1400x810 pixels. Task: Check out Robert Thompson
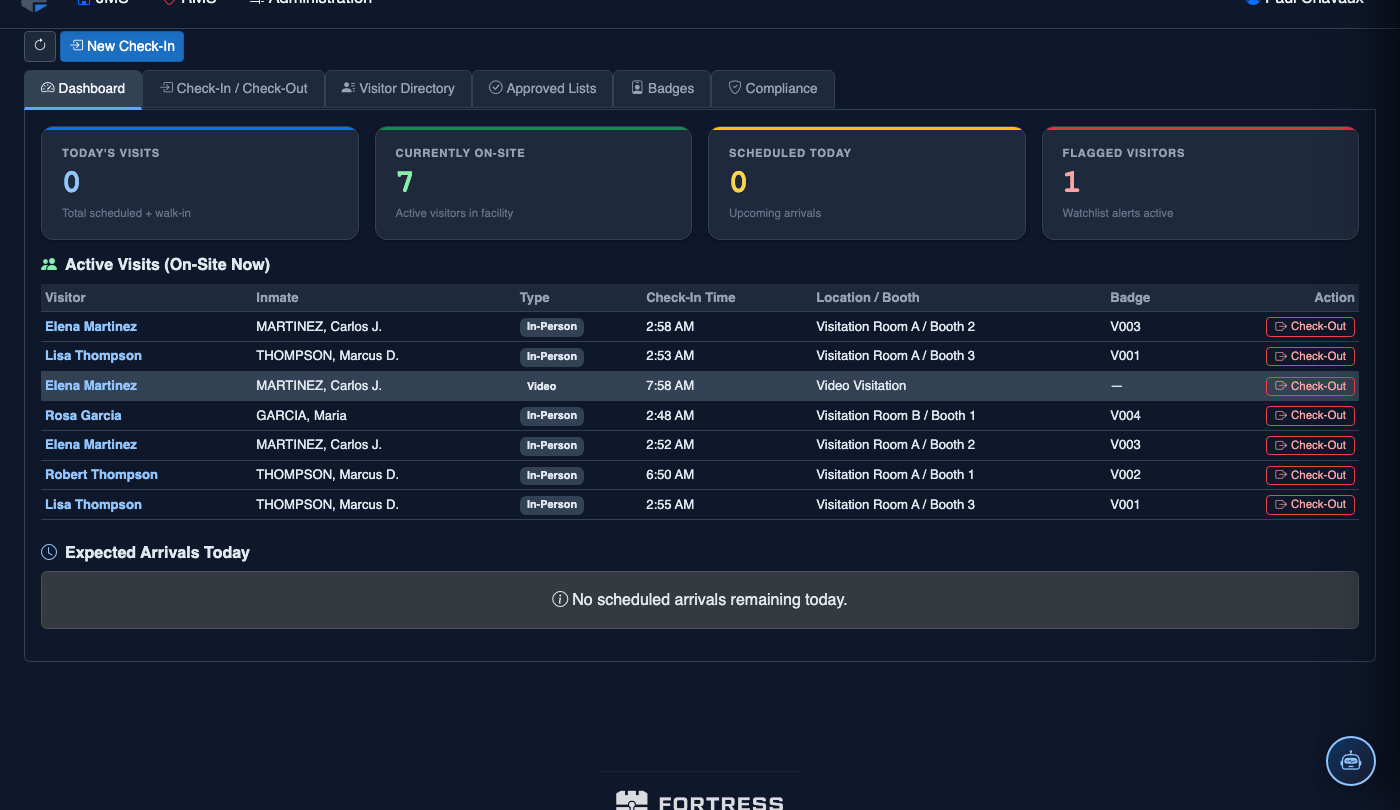pyautogui.click(x=1310, y=475)
